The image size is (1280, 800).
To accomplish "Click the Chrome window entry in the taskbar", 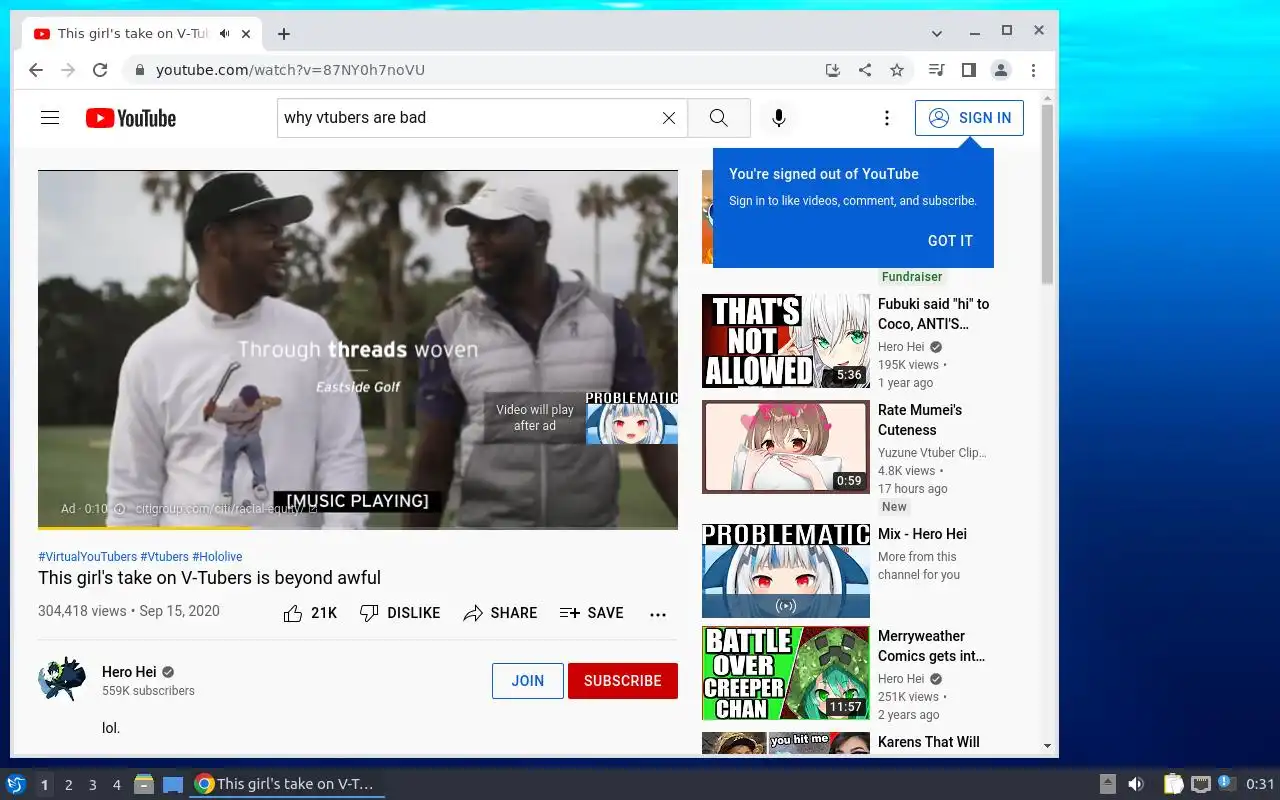I will [x=288, y=784].
